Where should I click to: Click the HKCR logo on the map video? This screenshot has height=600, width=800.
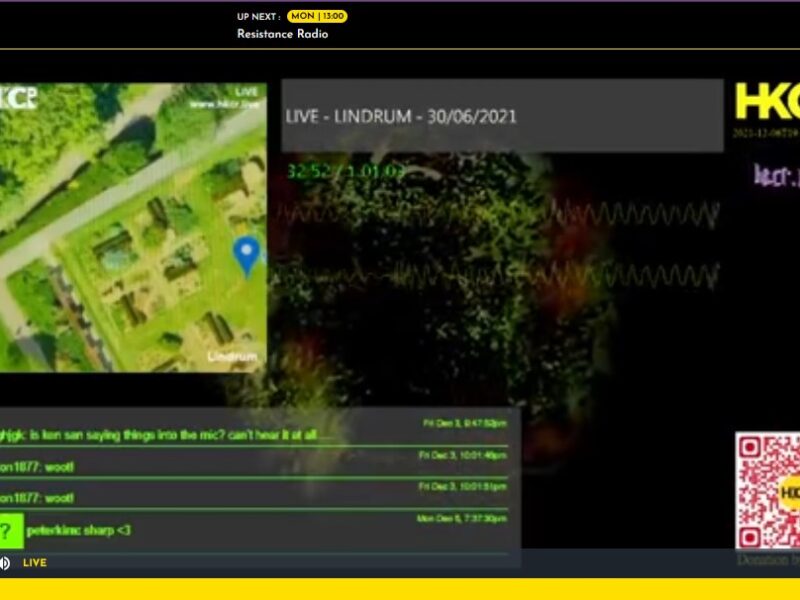pos(18,97)
